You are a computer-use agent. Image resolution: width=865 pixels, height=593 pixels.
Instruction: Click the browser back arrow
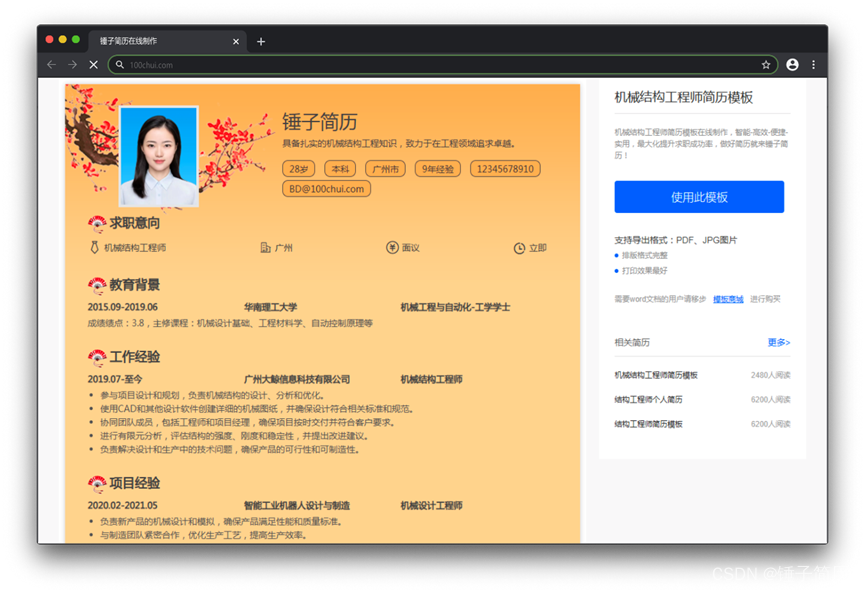pos(52,65)
